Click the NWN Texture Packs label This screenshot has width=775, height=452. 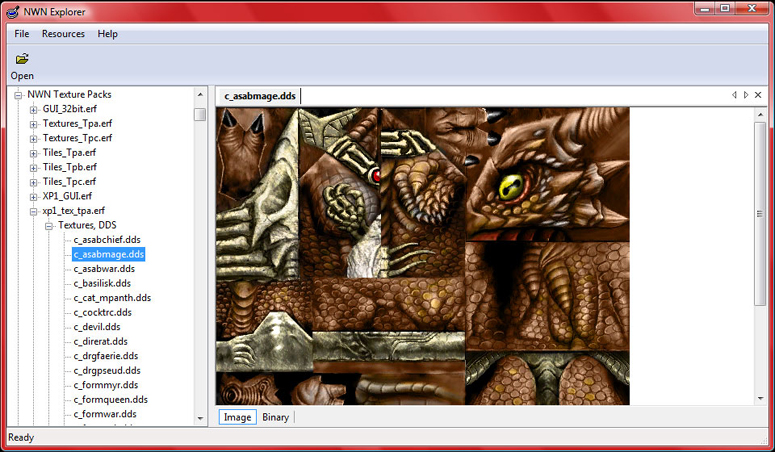coord(69,94)
